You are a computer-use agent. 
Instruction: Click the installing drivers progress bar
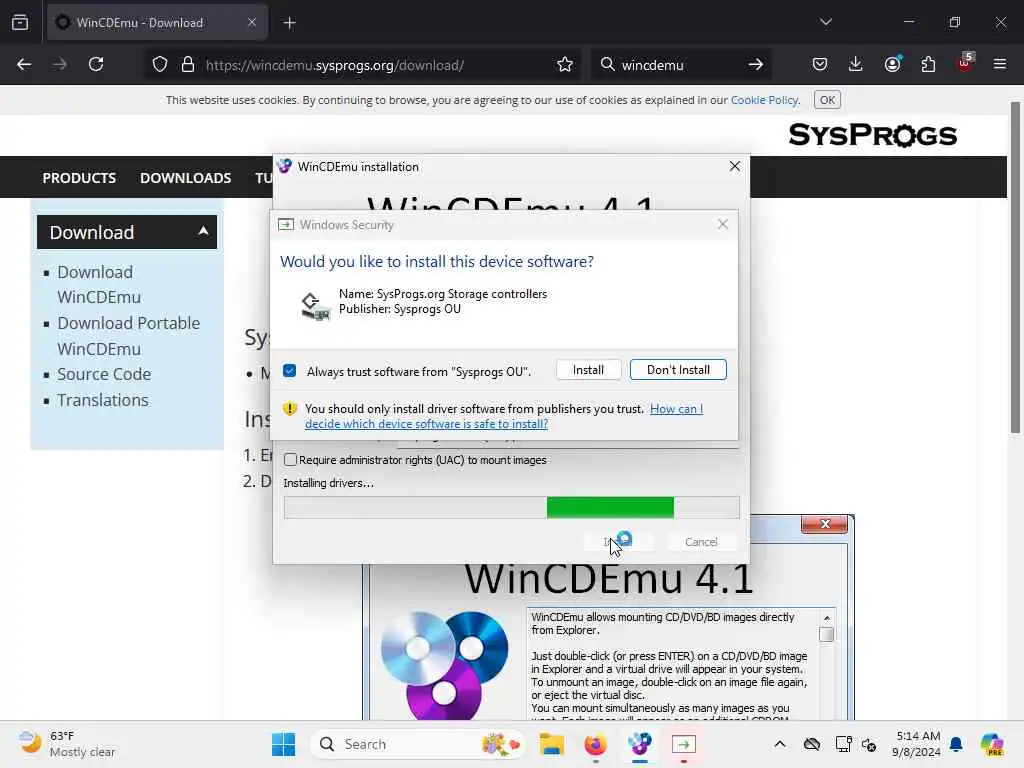[511, 507]
